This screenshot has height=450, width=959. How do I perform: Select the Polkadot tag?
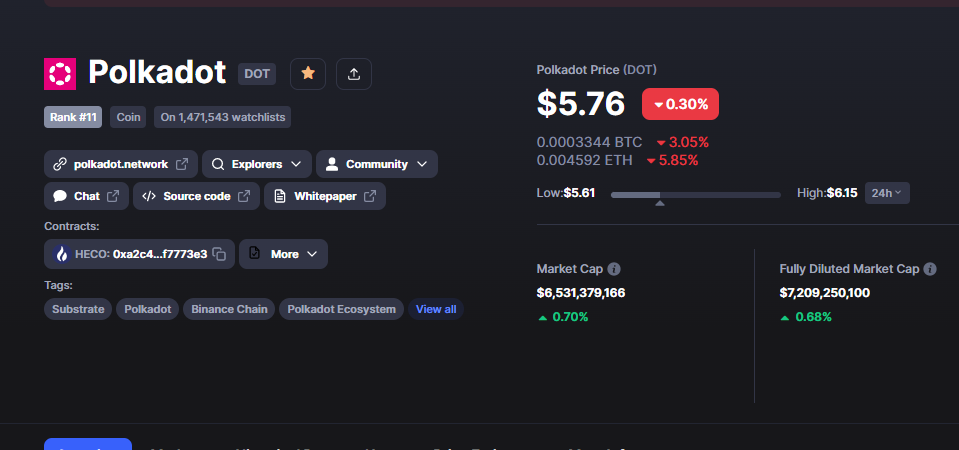point(148,309)
